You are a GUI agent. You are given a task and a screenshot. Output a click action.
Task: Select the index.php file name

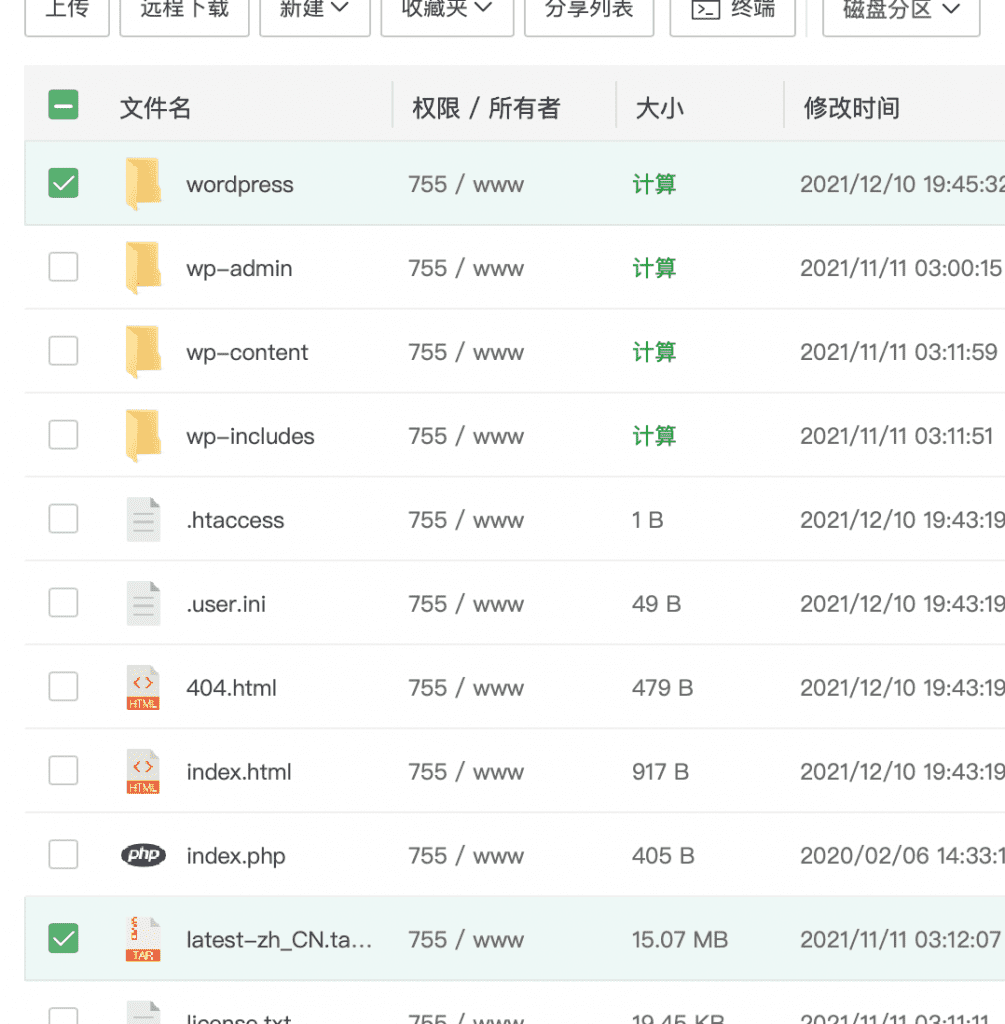click(236, 856)
